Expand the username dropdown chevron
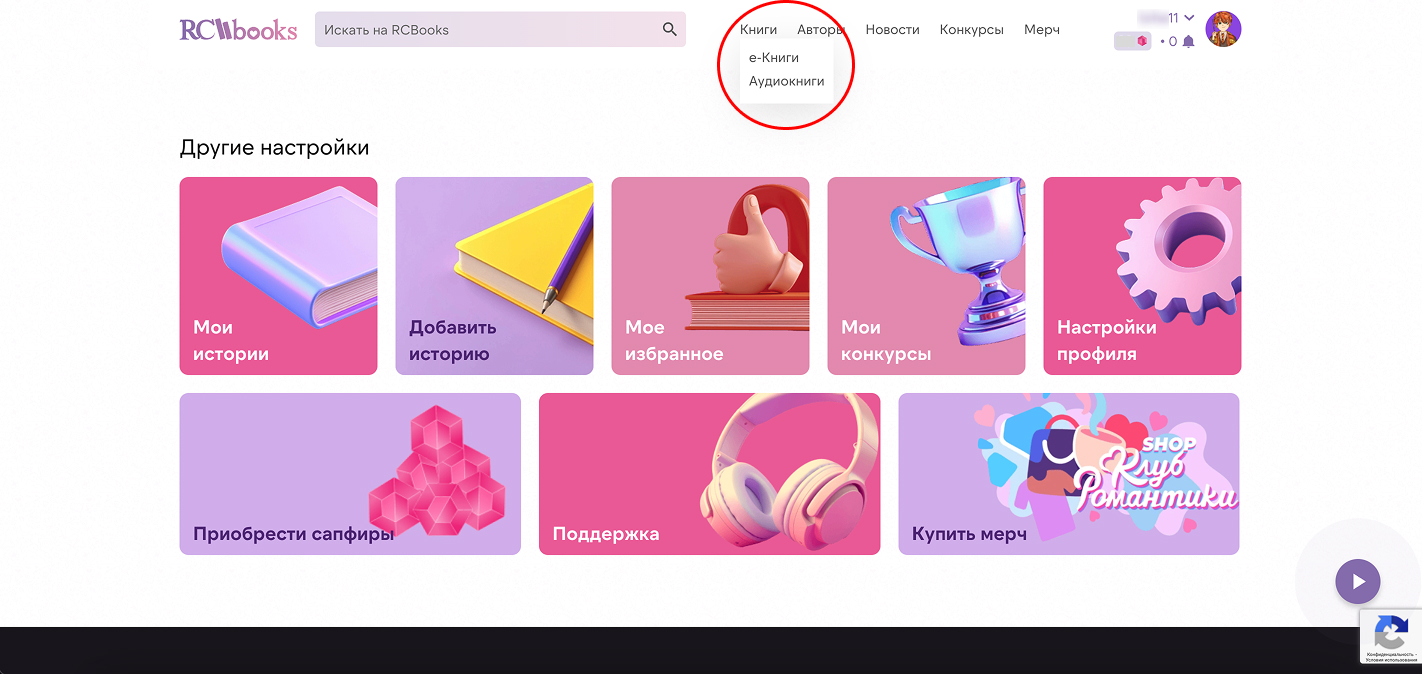Viewport: 1422px width, 674px height. (1189, 18)
